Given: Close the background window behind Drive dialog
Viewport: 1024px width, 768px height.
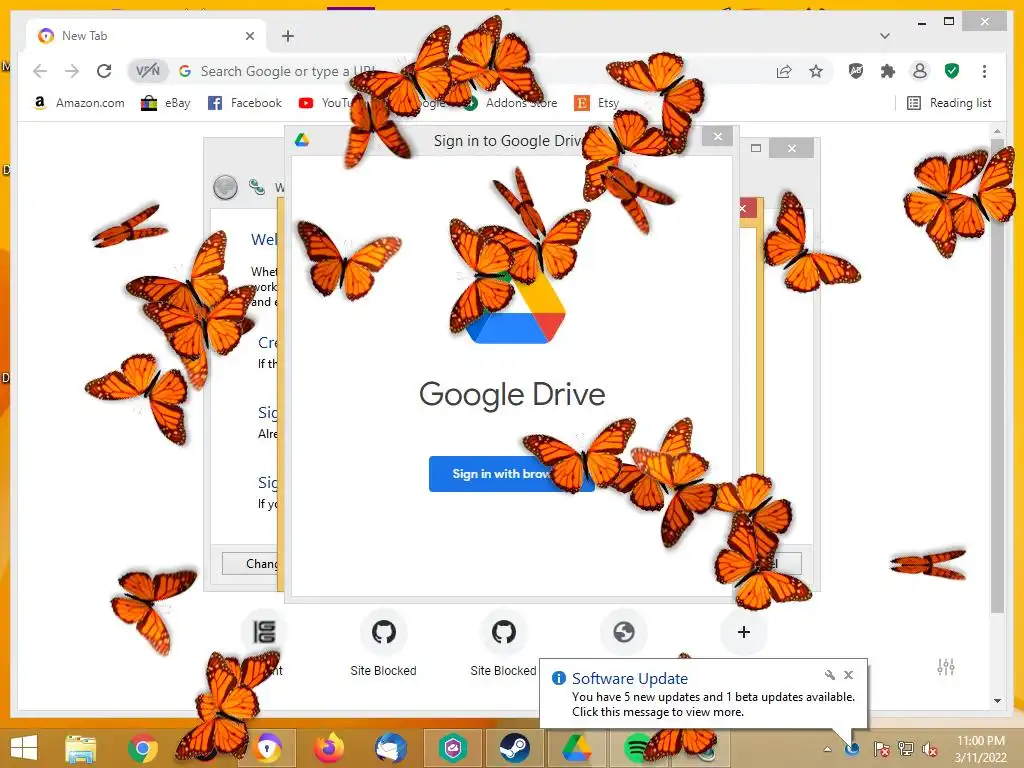Looking at the screenshot, I should tap(792, 148).
